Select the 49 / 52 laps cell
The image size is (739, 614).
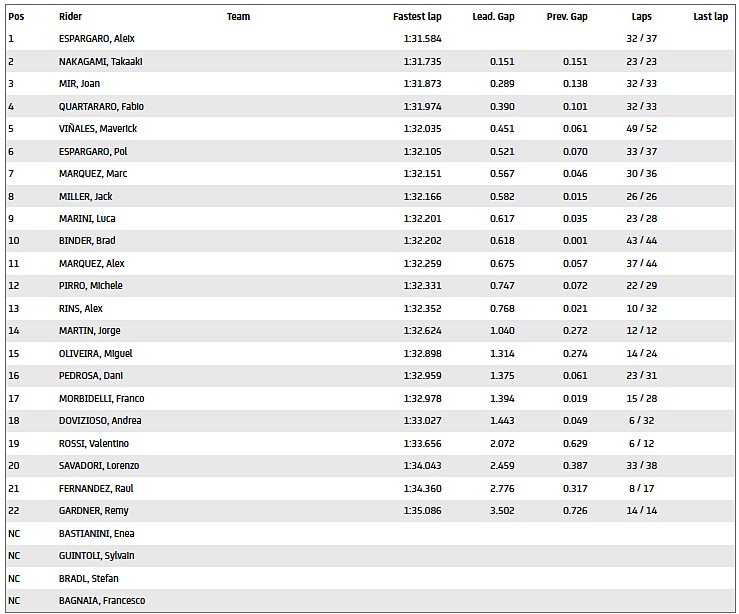point(642,128)
